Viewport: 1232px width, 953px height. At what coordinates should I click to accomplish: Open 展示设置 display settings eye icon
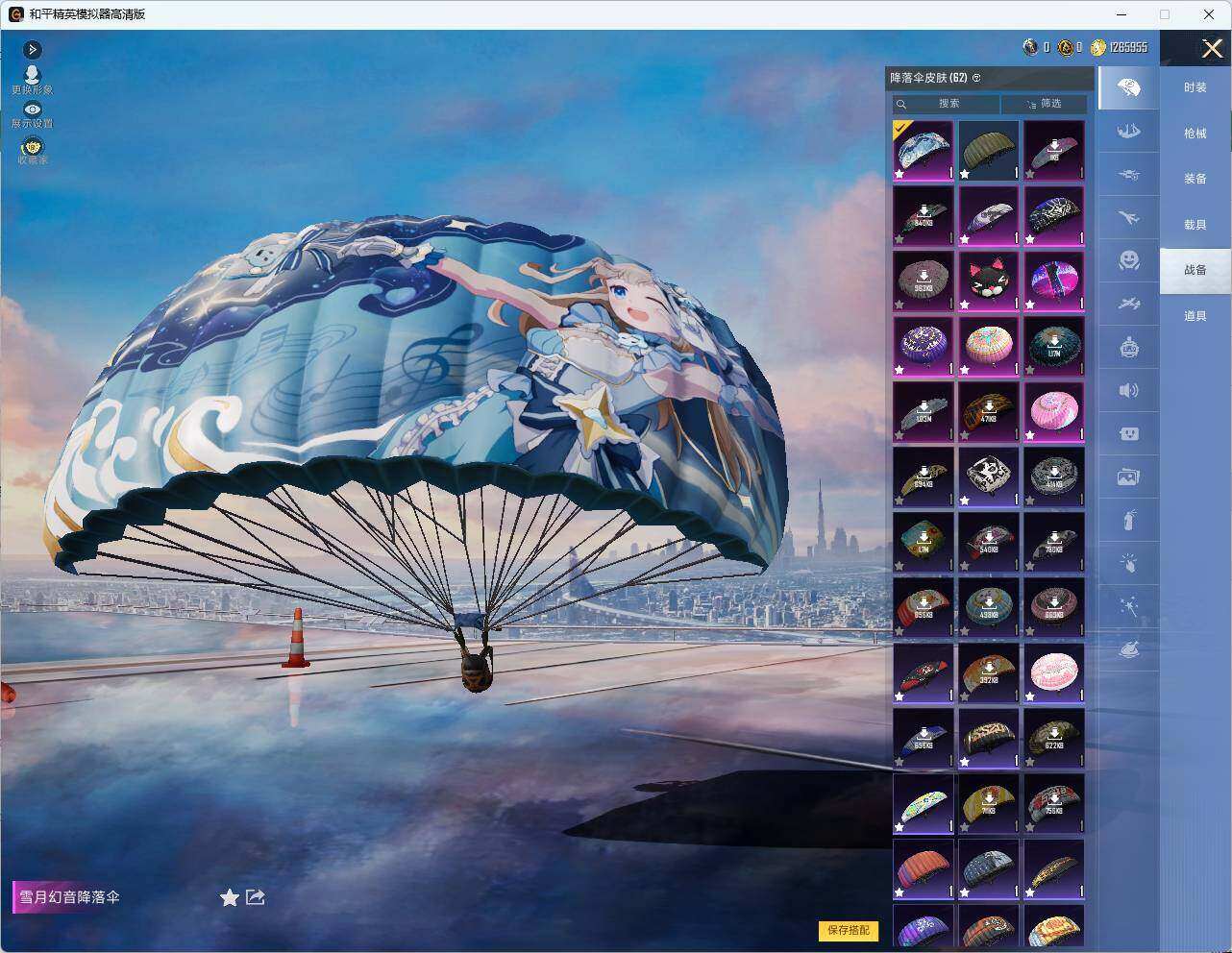pos(32,110)
